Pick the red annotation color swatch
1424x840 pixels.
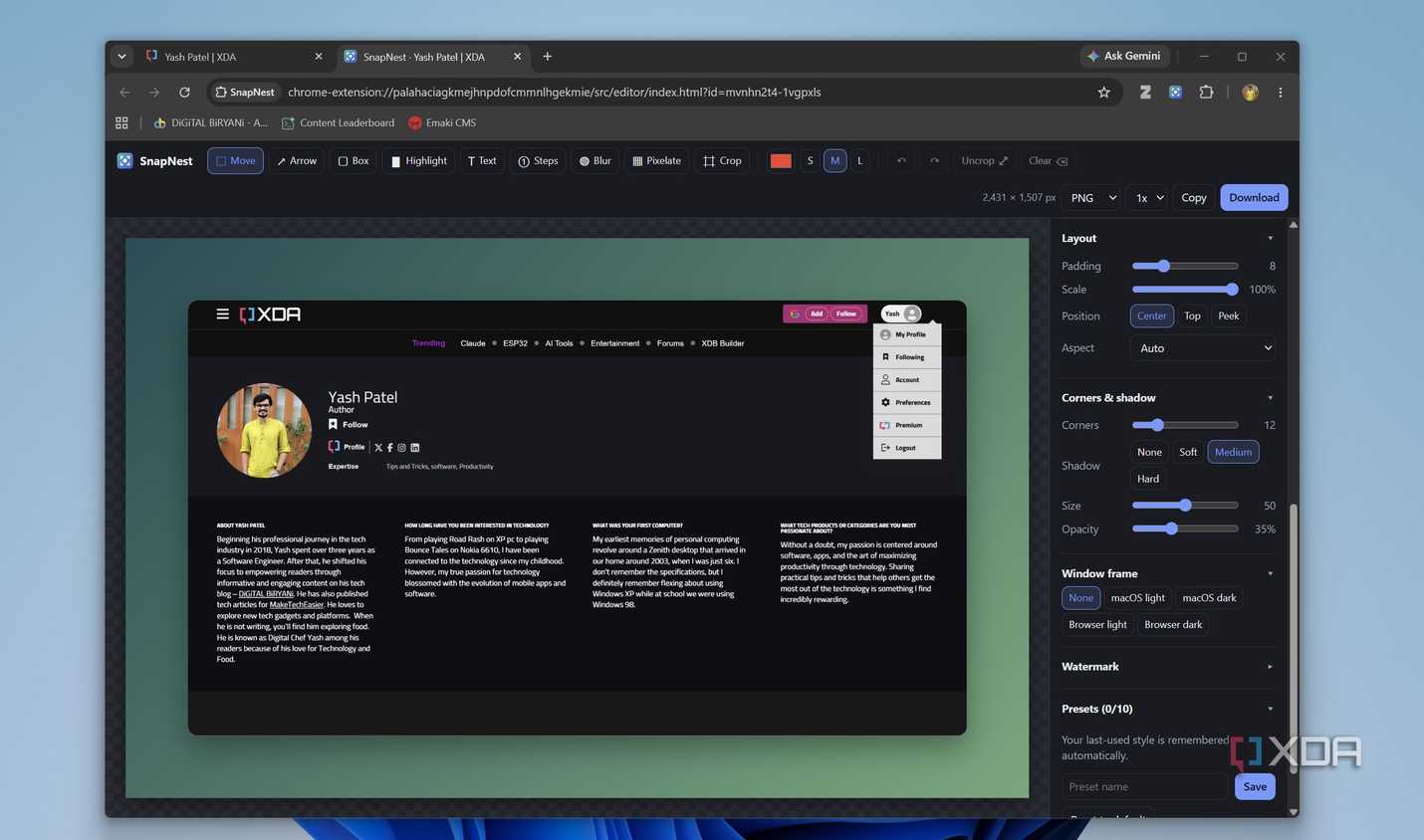pos(781,160)
